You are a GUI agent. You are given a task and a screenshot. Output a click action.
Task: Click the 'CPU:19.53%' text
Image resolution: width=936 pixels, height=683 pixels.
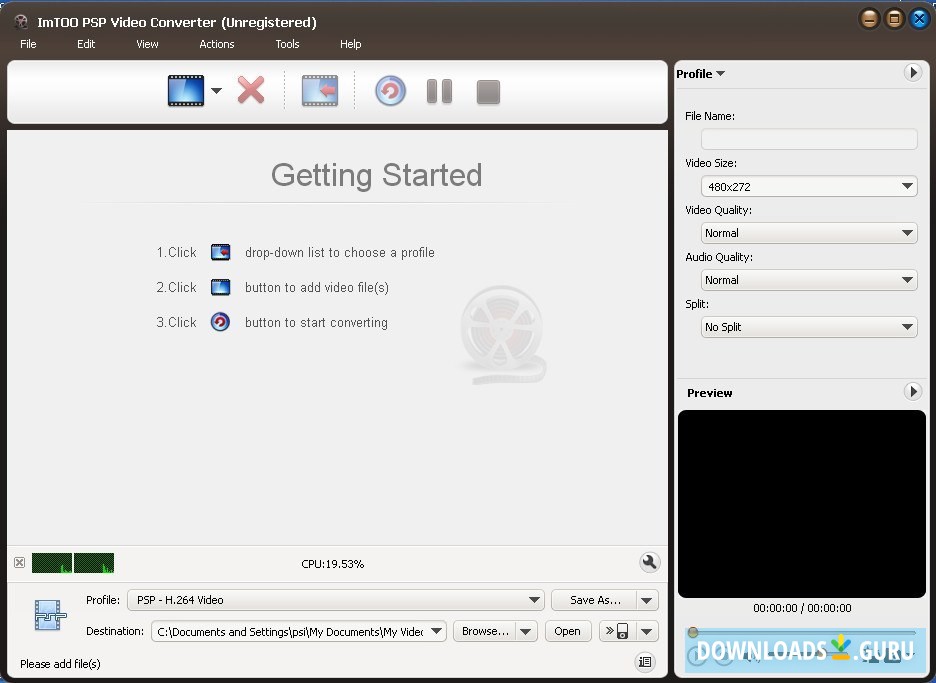[332, 564]
